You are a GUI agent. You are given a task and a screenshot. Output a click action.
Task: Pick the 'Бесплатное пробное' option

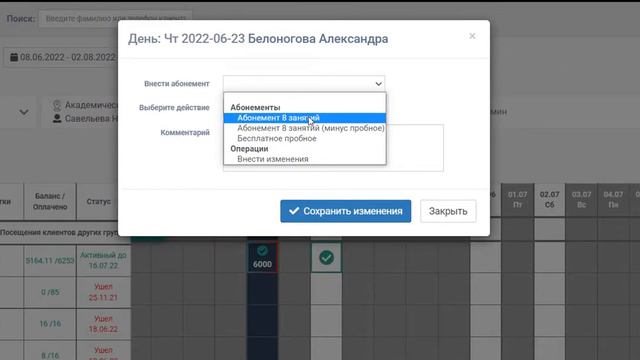click(x=304, y=138)
